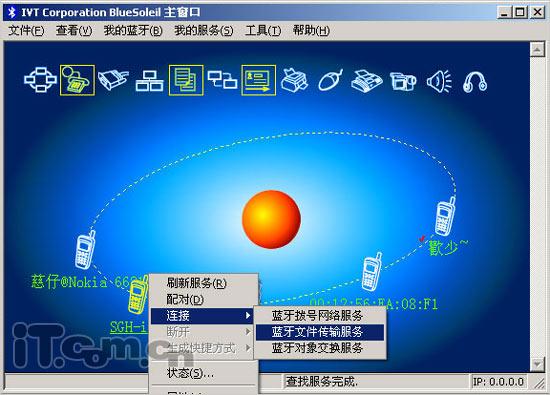Click the SGH-i device name label
Image resolution: width=550 pixels, height=395 pixels.
click(x=128, y=327)
